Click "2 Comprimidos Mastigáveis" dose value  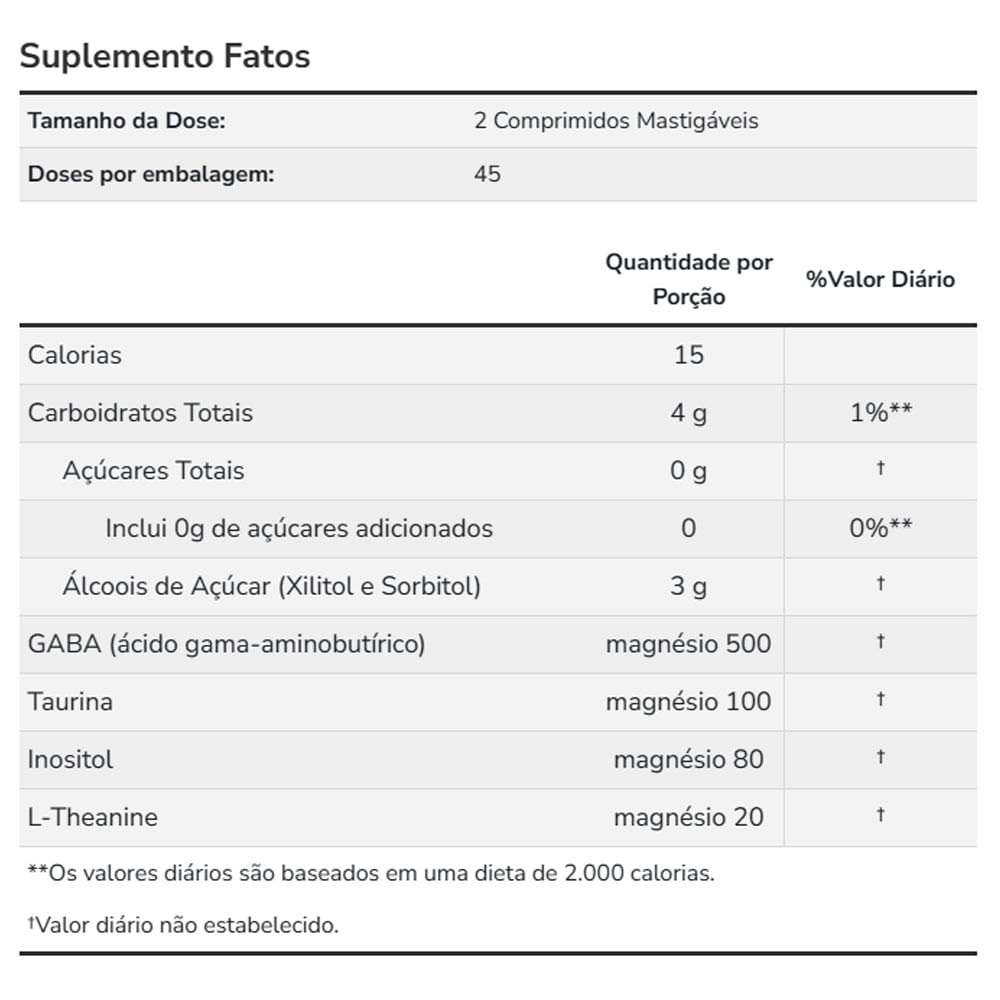(x=616, y=121)
